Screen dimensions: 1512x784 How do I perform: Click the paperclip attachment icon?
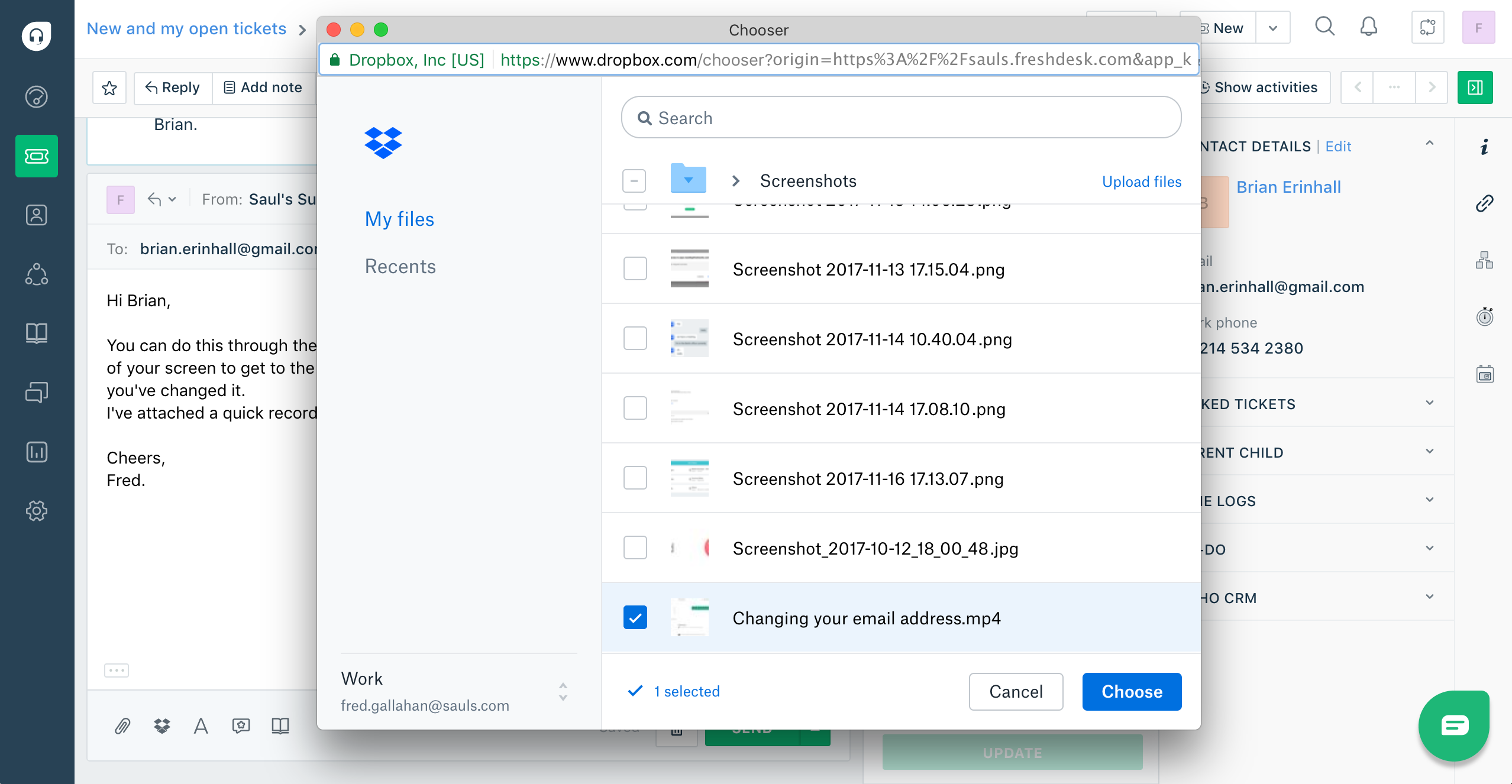(x=122, y=726)
